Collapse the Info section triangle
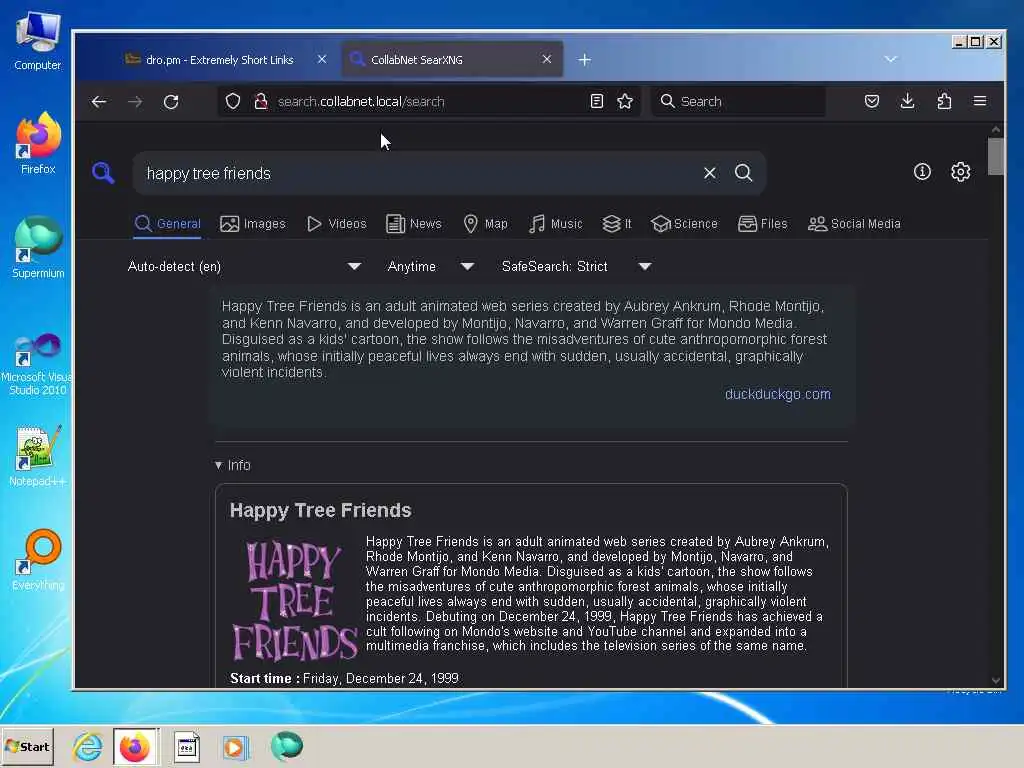The height and width of the screenshot is (768, 1024). [x=218, y=465]
